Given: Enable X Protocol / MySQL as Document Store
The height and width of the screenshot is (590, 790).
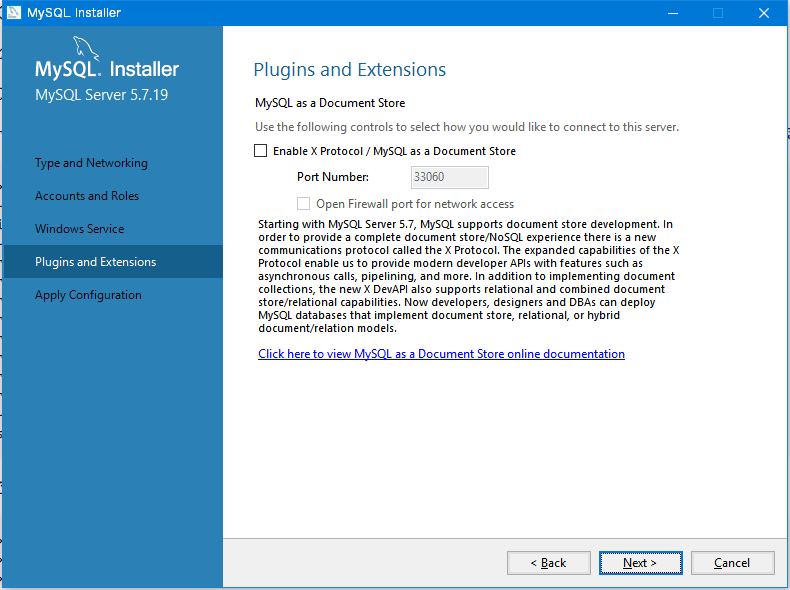Looking at the screenshot, I should click(x=261, y=151).
